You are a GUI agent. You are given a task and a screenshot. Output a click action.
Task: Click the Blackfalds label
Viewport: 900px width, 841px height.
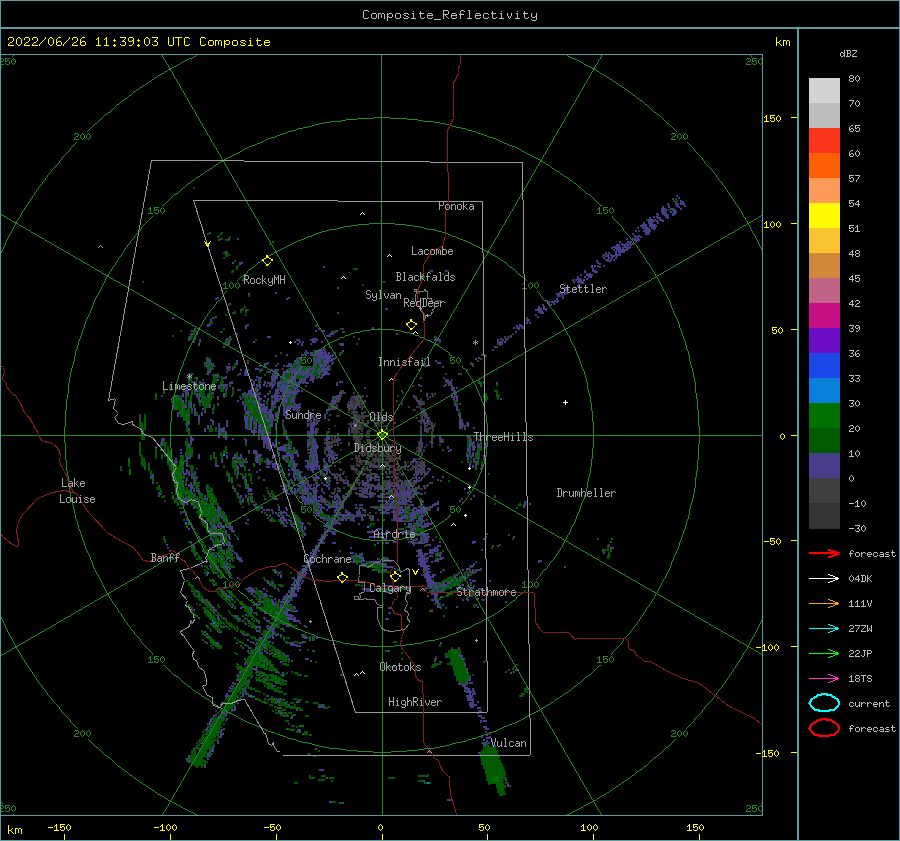(x=425, y=277)
